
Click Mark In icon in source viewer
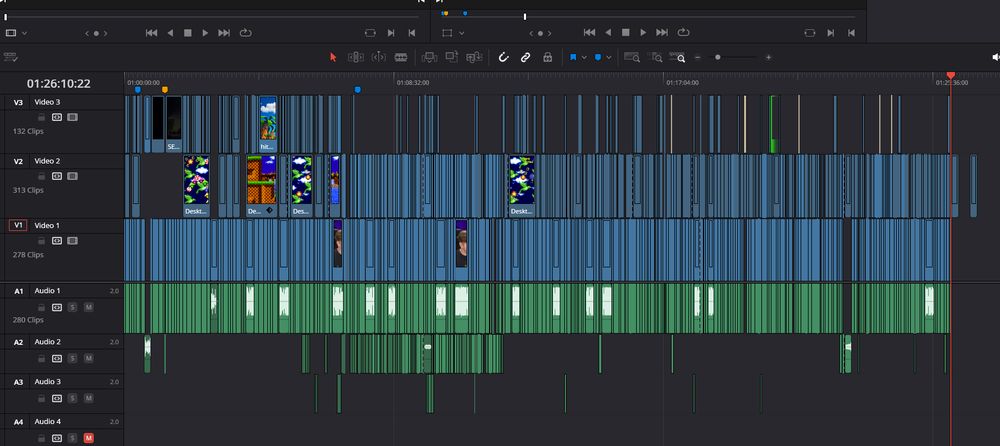click(391, 33)
